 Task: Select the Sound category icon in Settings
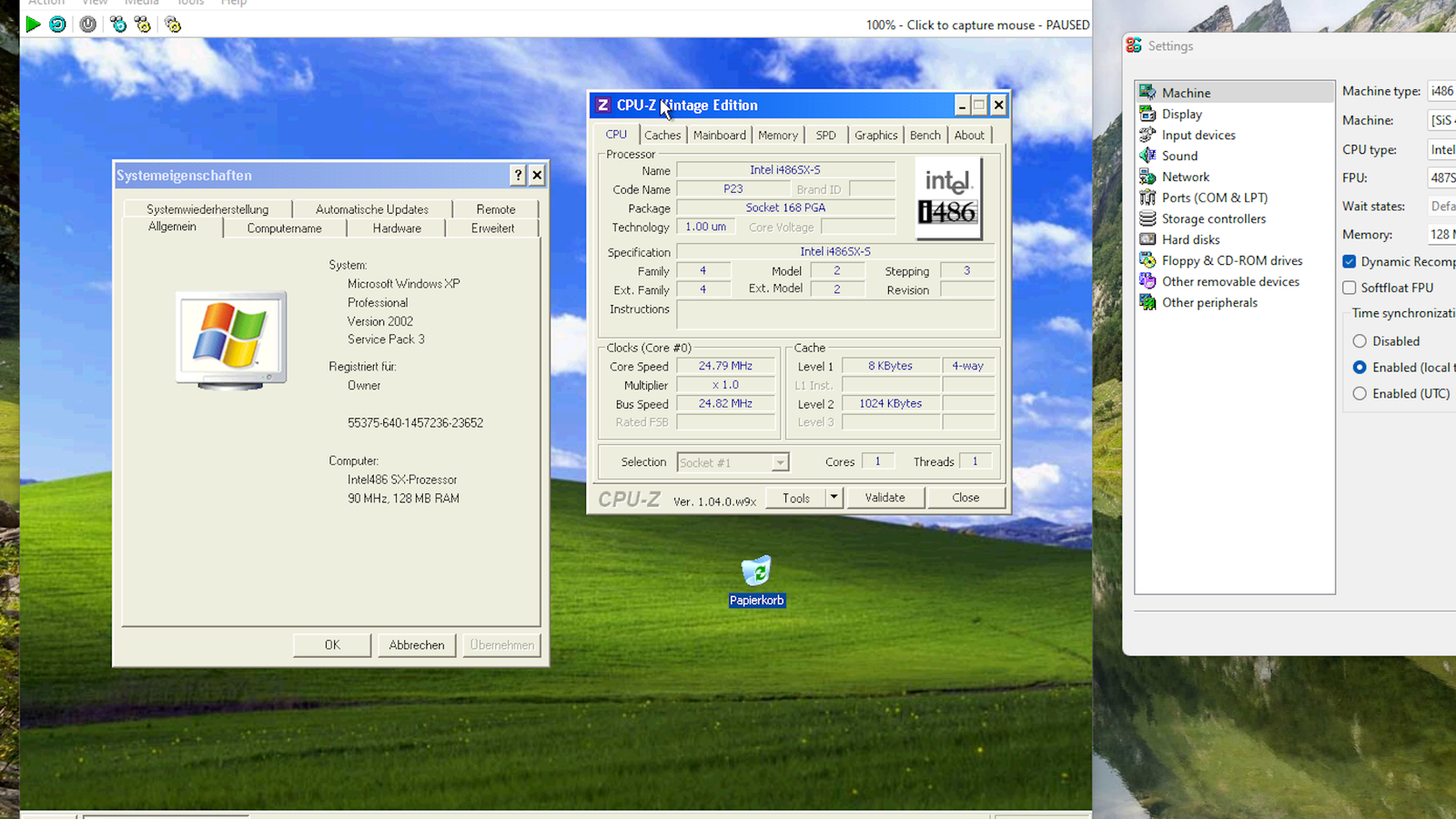1148,156
